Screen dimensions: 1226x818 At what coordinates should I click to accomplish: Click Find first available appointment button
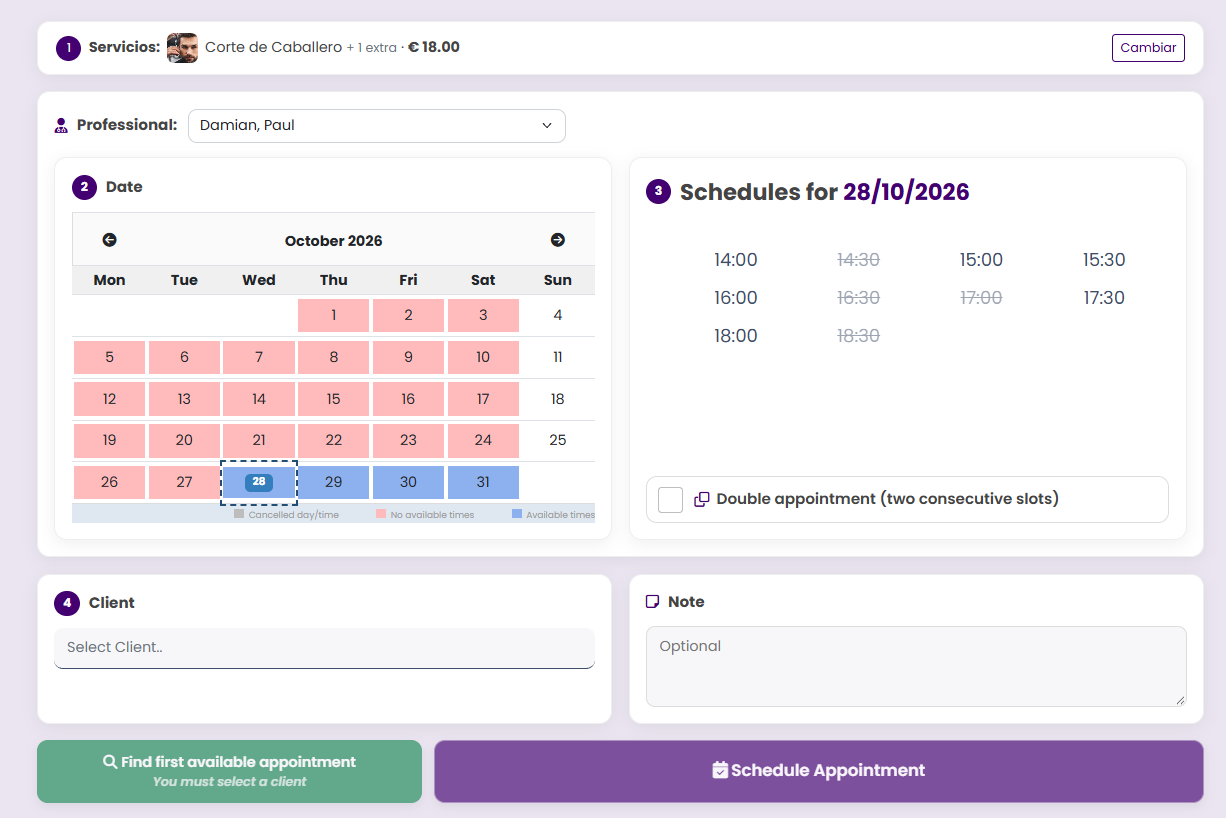click(230, 771)
